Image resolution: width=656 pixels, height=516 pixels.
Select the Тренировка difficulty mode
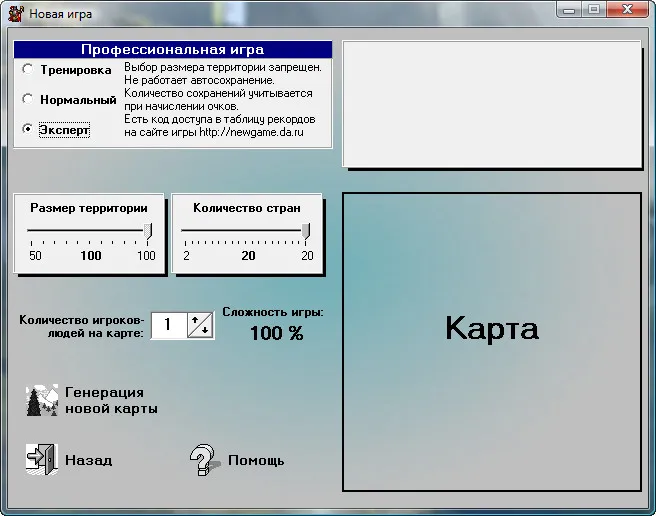pos(28,69)
